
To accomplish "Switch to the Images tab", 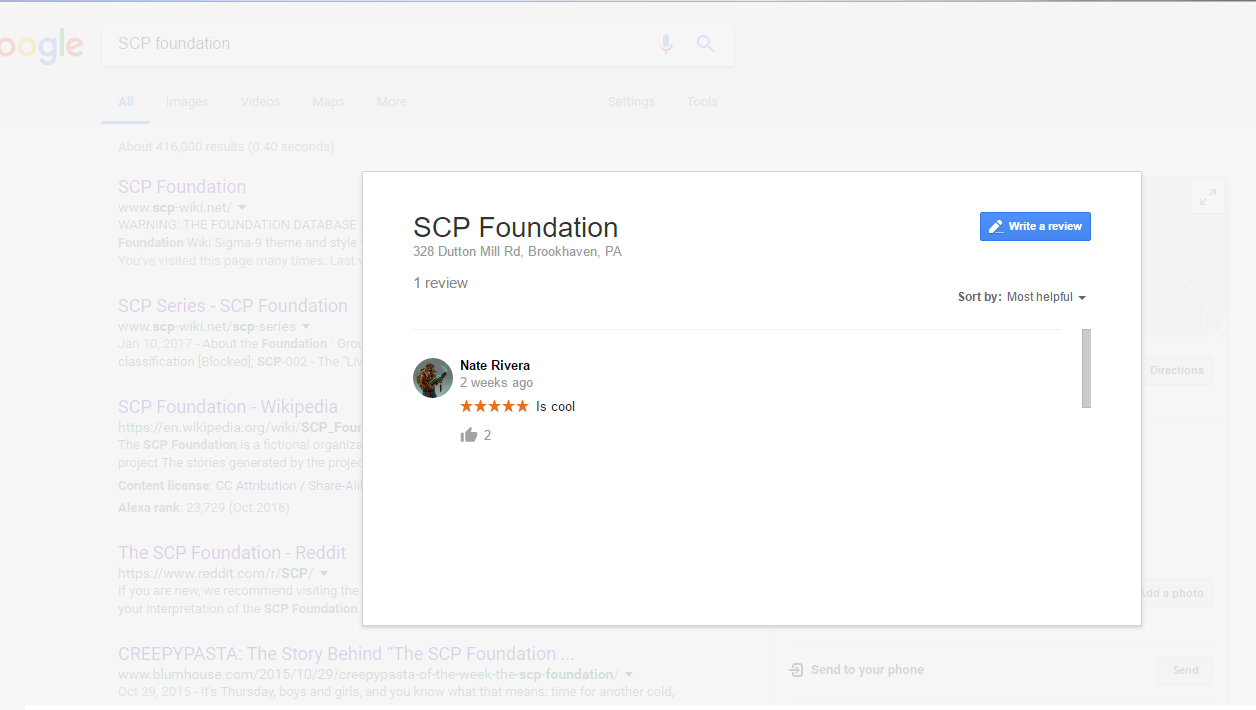I will [187, 102].
